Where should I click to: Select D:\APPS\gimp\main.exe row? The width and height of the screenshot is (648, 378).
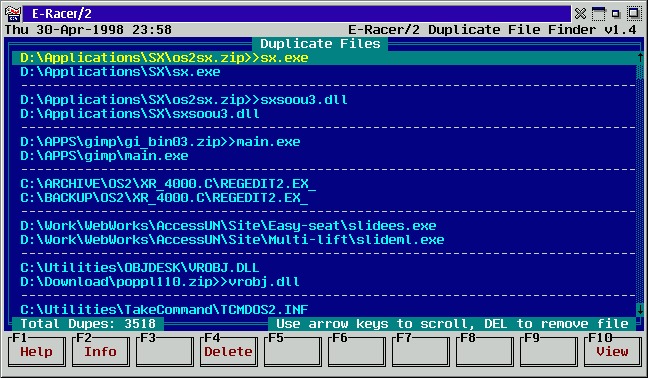click(x=324, y=156)
